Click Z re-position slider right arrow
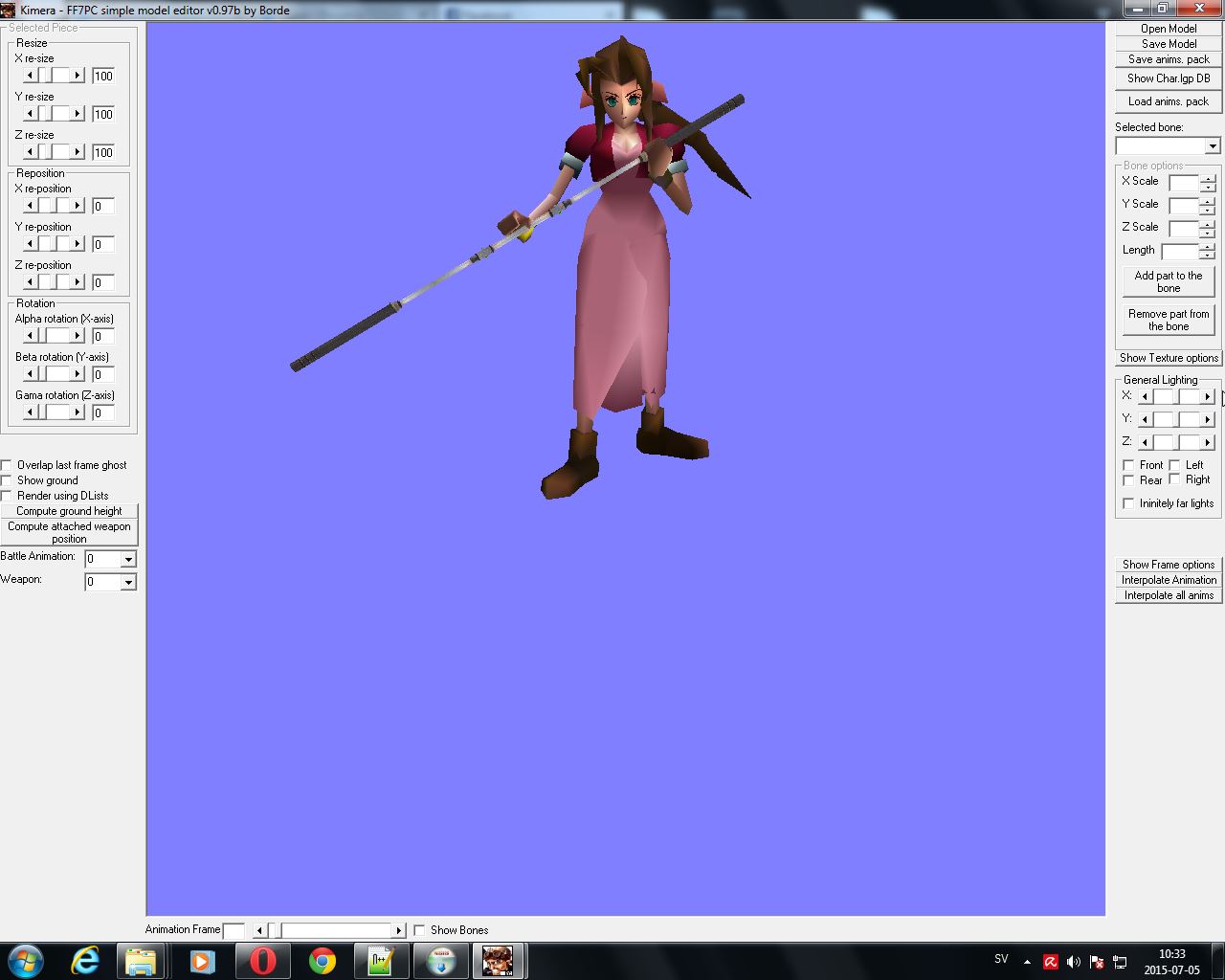 coord(78,282)
